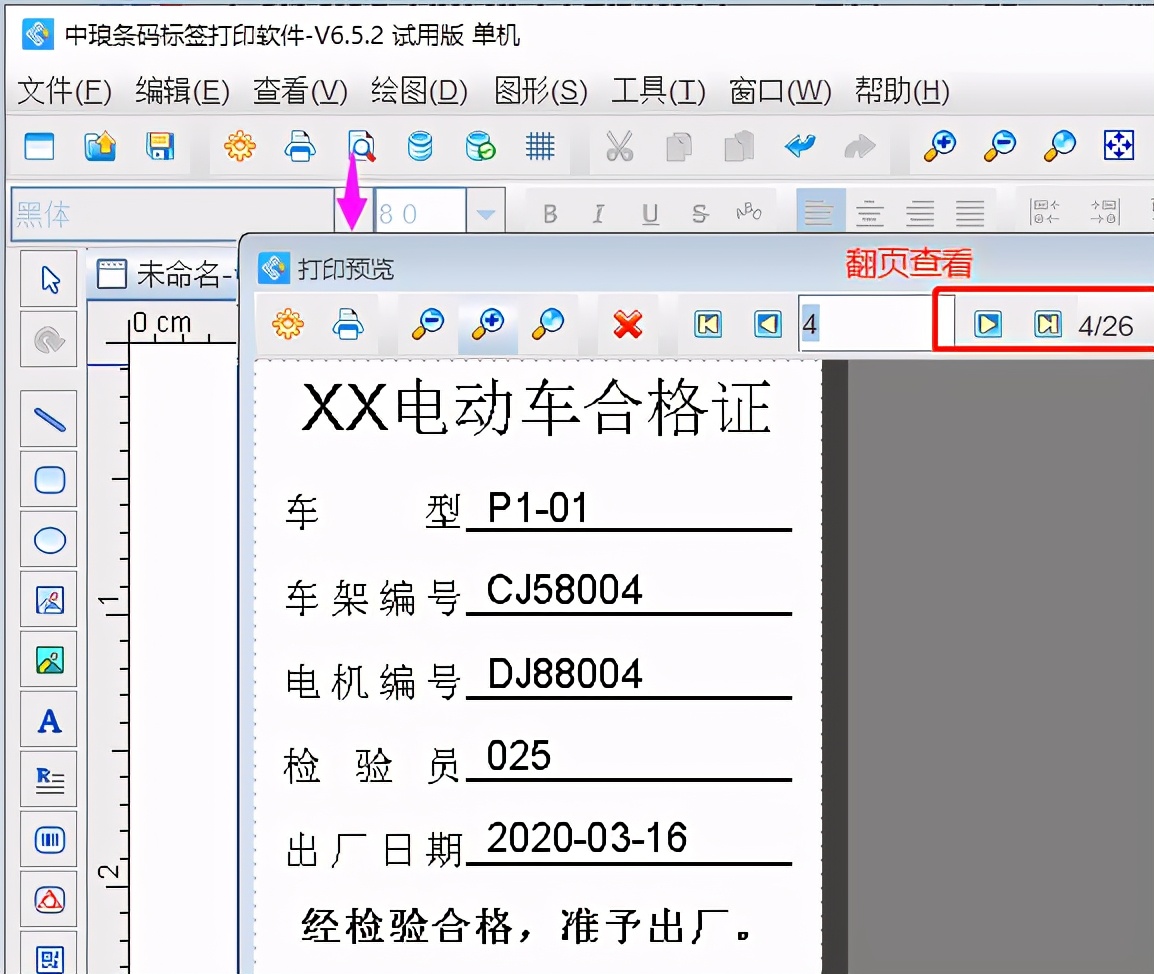Choose the ellipse drawing tool
The width and height of the screenshot is (1154, 974).
(49, 539)
